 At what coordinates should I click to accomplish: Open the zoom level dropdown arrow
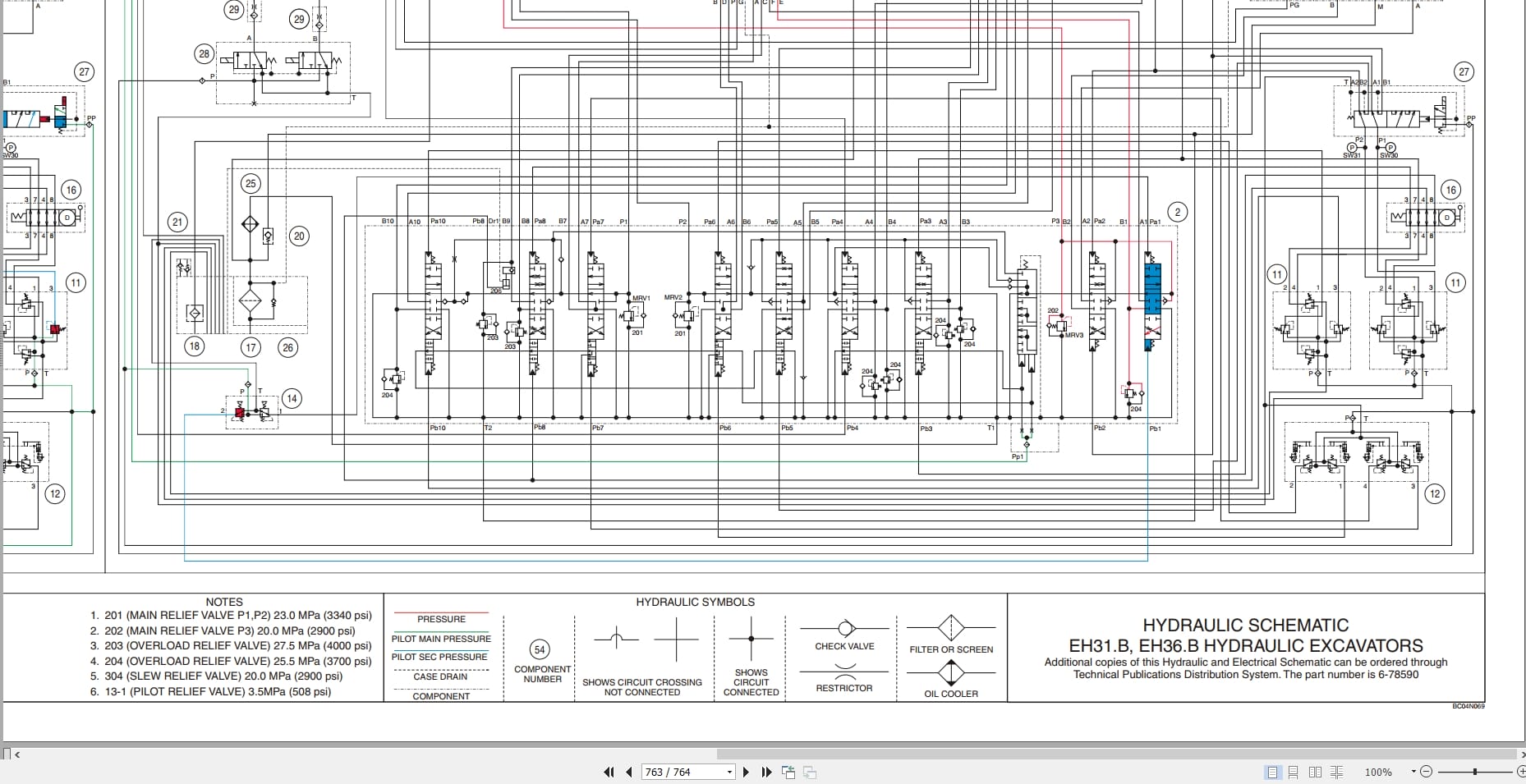pos(1413,772)
